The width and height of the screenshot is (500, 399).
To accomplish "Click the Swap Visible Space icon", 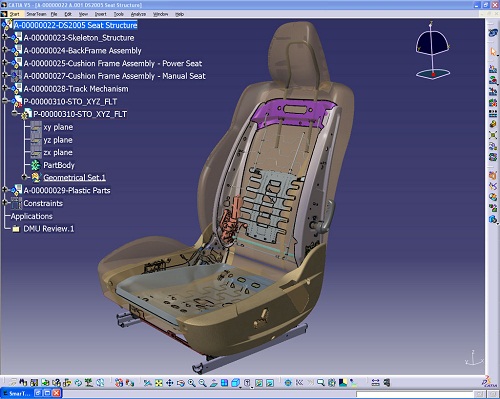I will pyautogui.click(x=270, y=383).
